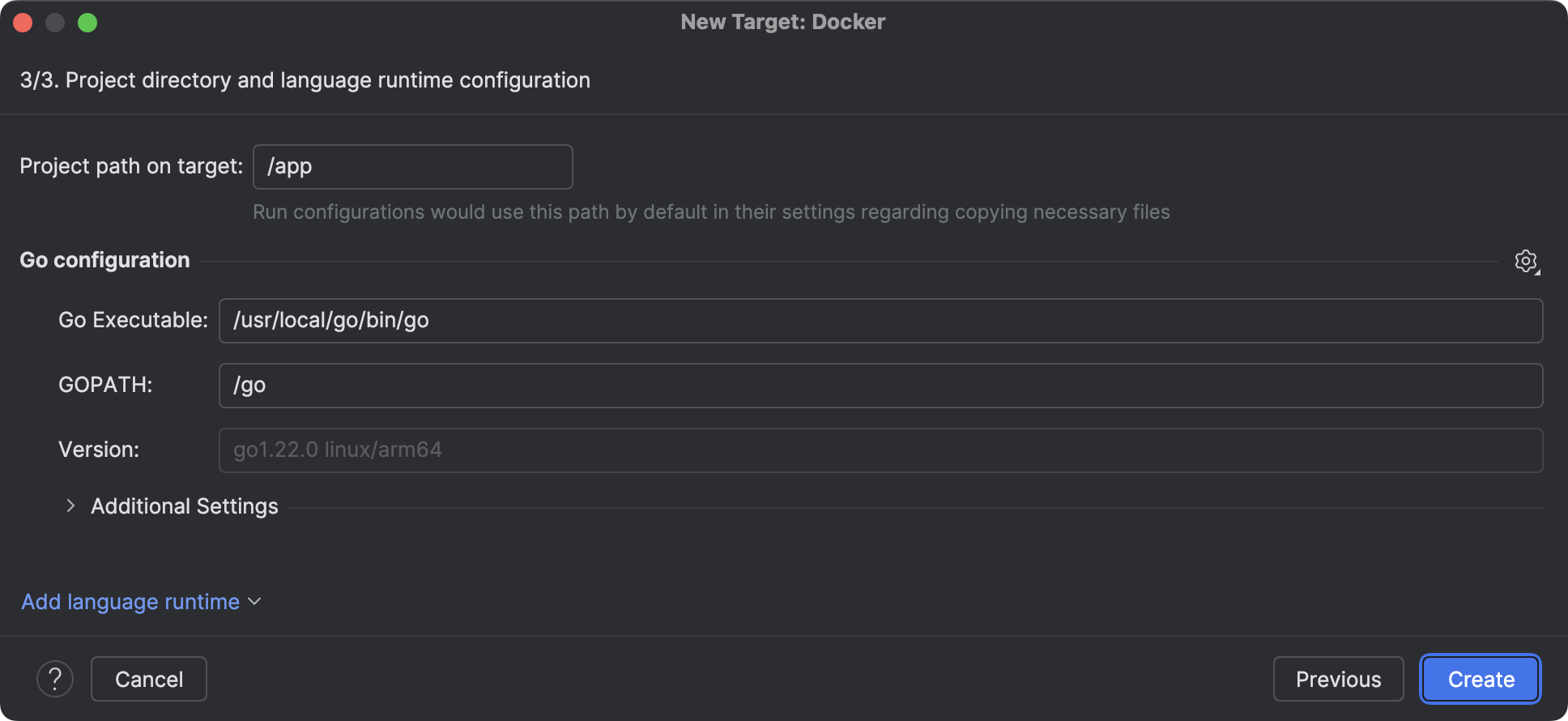Select the GOPATH input field
Screen dimensions: 1568x721
(x=880, y=386)
